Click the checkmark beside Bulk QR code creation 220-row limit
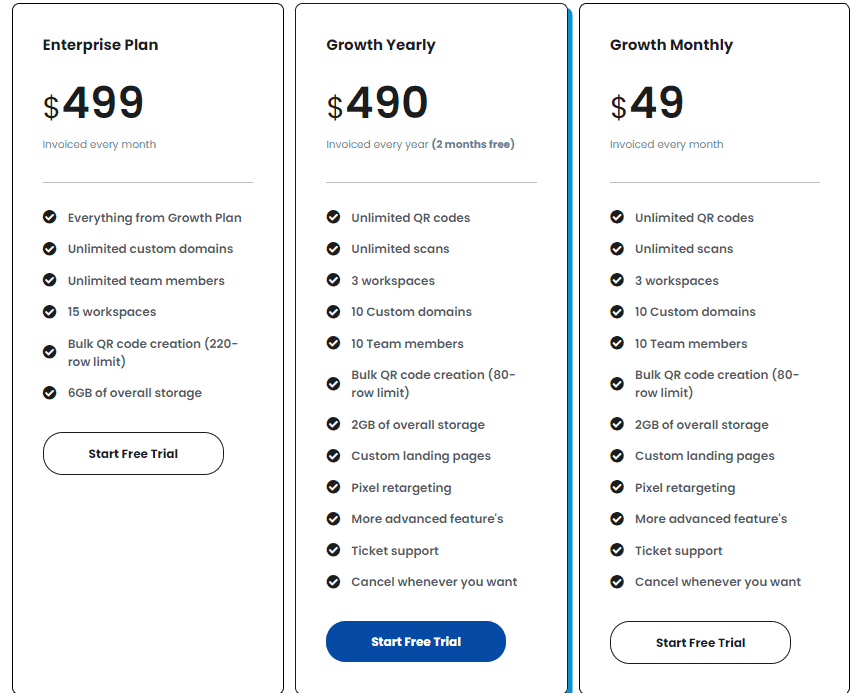Screen dimensions: 850x693 tap(49, 351)
